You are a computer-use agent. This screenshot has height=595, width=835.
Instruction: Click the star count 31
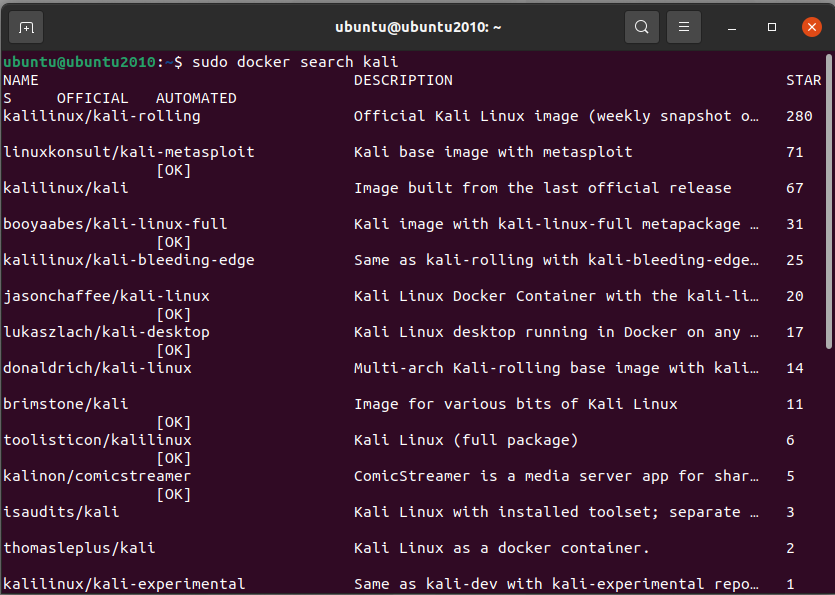795,224
